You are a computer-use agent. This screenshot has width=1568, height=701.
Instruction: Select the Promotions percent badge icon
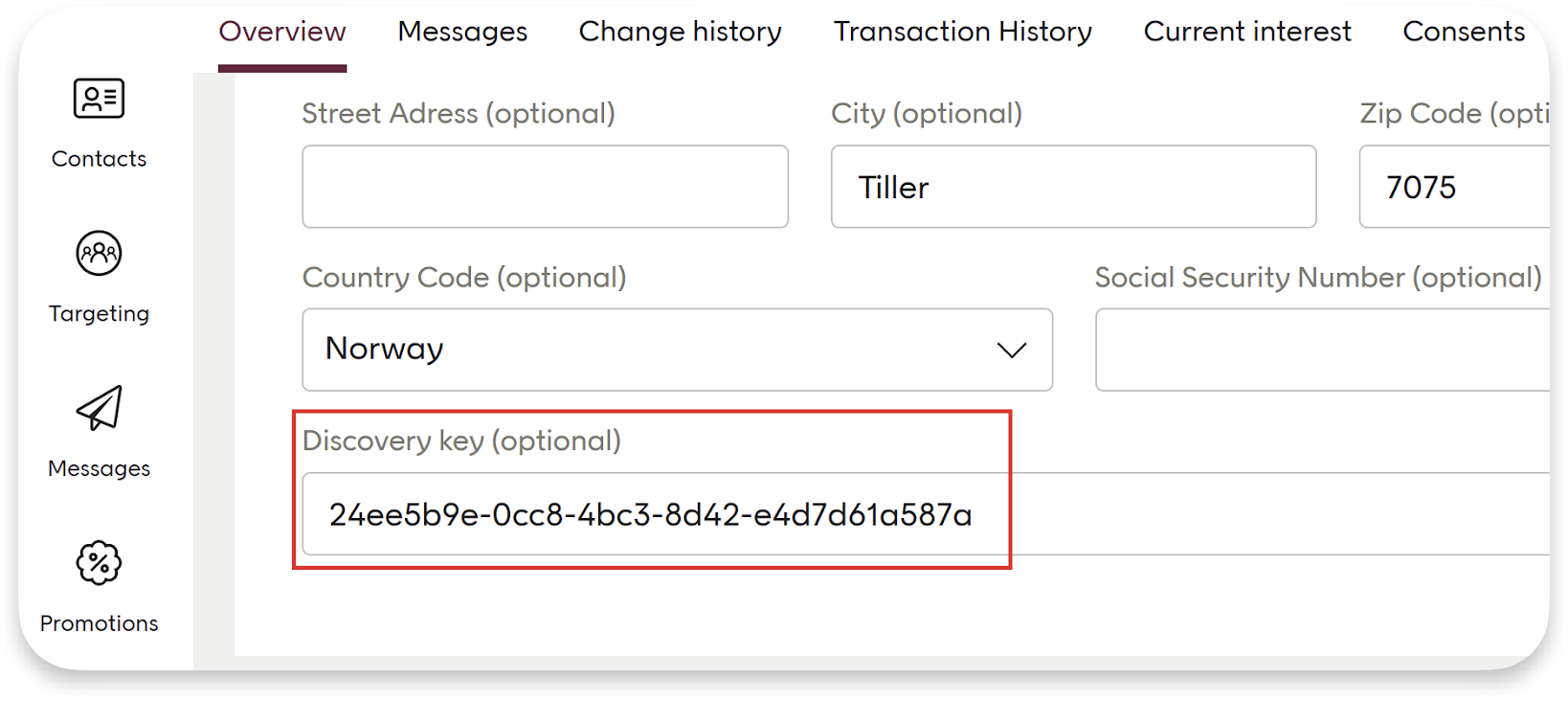[x=99, y=563]
